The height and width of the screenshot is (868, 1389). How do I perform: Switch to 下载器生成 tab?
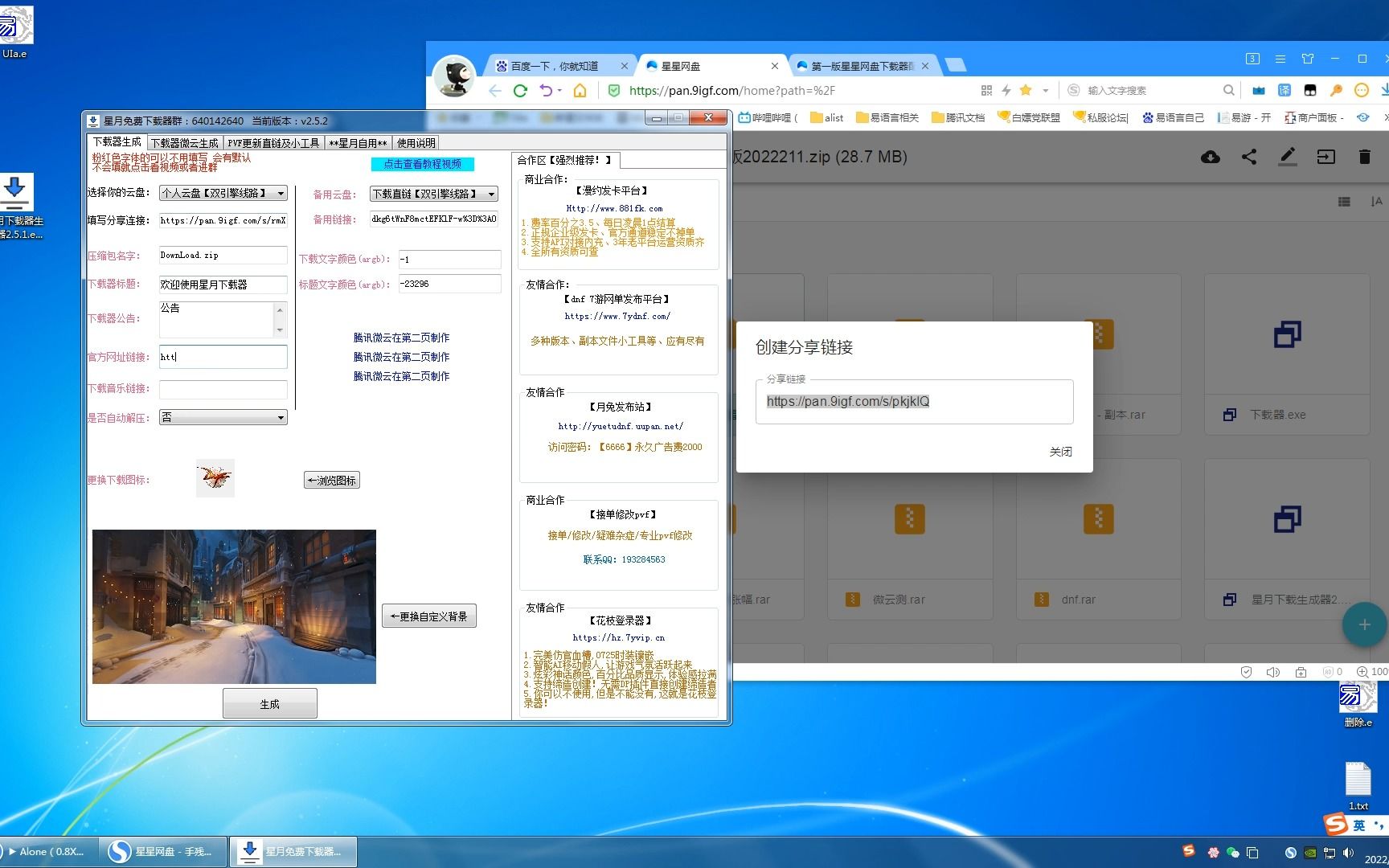tap(117, 141)
